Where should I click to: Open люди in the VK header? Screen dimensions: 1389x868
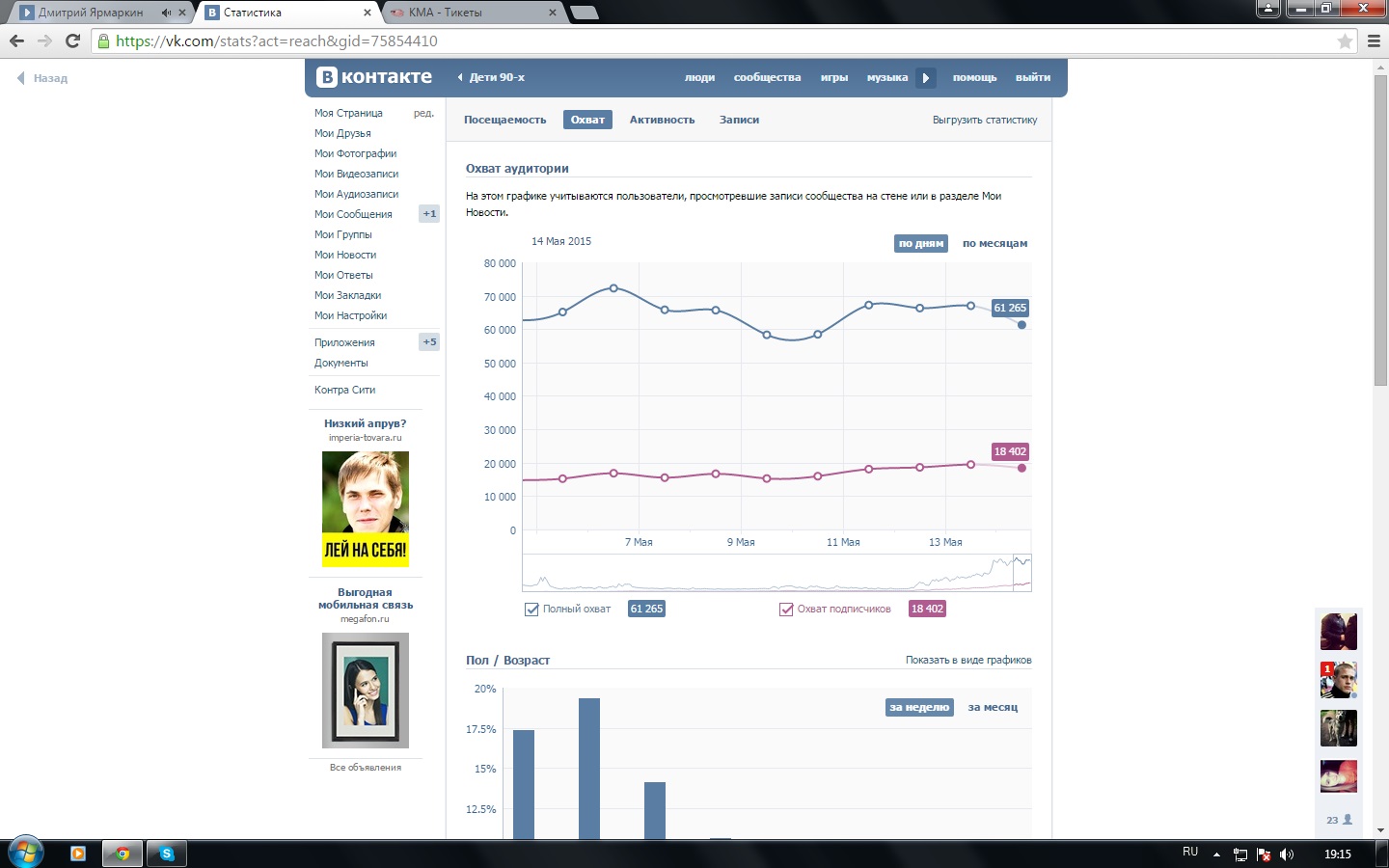[x=699, y=78]
